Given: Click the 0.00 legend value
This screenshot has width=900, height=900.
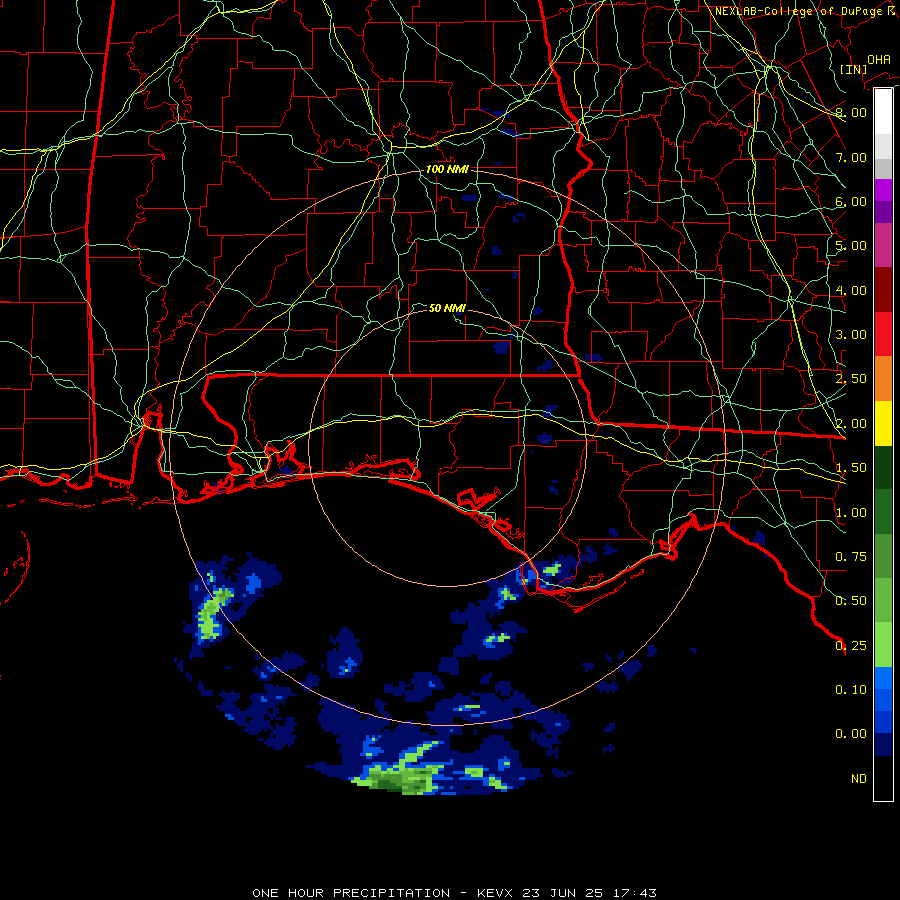Looking at the screenshot, I should (x=851, y=734).
